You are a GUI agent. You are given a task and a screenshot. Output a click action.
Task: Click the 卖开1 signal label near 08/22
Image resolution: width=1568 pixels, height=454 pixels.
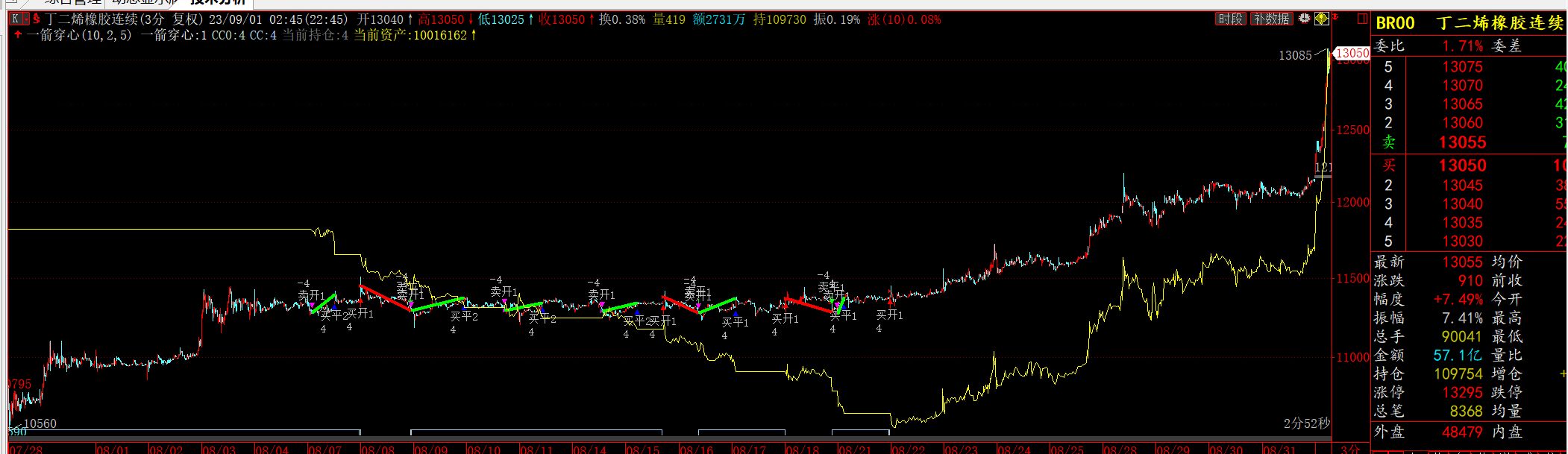point(889,315)
